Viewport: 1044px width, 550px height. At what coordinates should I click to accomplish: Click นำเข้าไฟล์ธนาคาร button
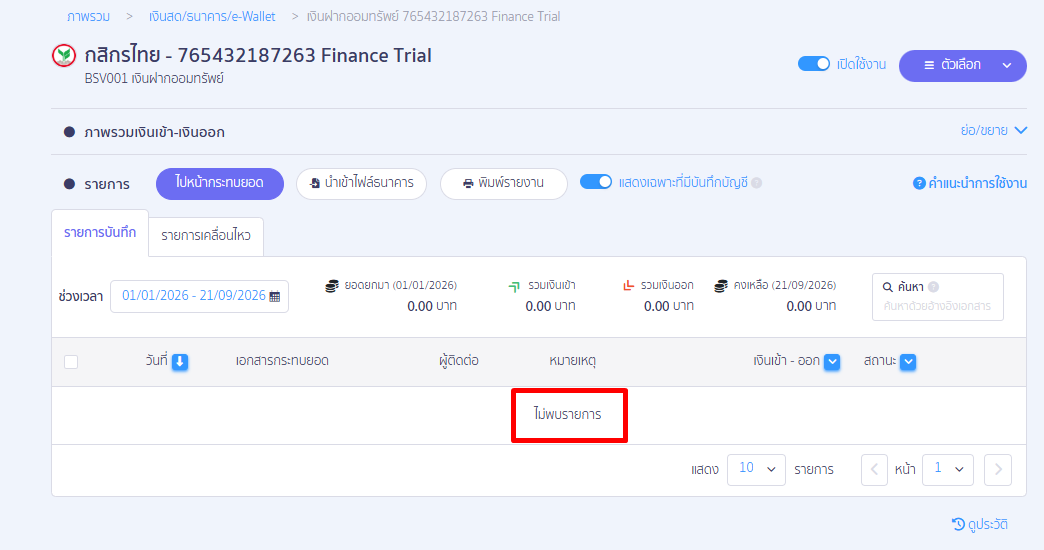(362, 183)
